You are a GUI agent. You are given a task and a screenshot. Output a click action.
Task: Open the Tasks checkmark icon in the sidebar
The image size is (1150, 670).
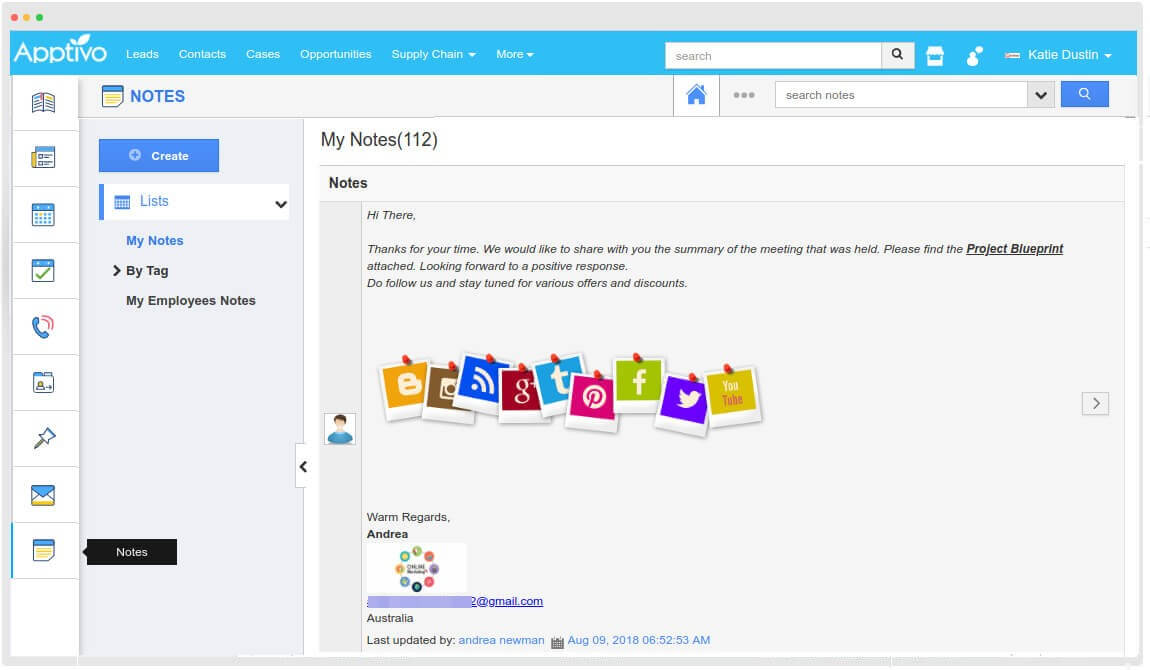[x=43, y=270]
